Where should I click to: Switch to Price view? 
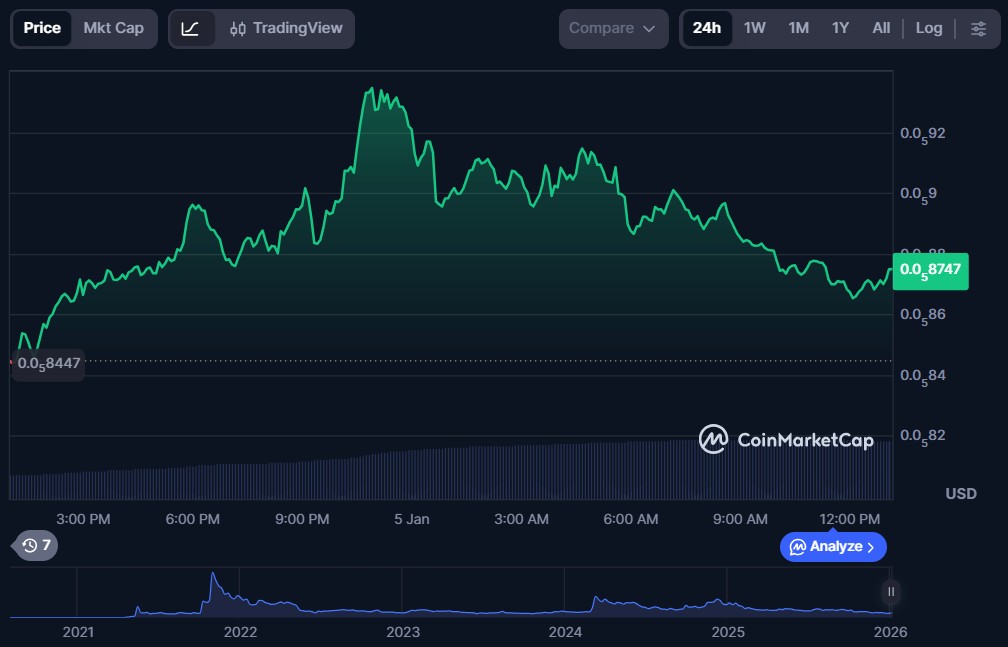point(42,29)
